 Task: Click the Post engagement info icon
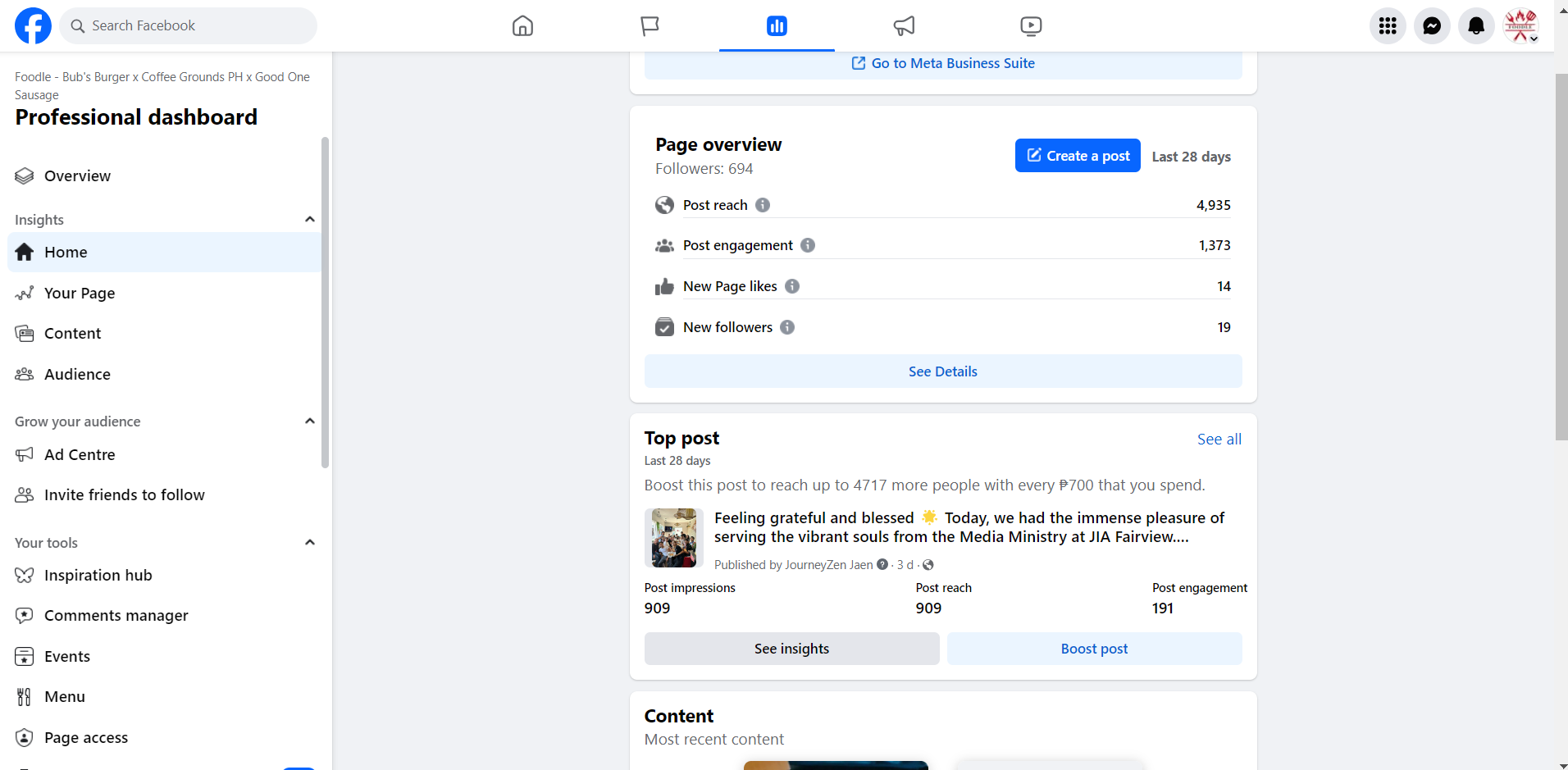pos(808,245)
